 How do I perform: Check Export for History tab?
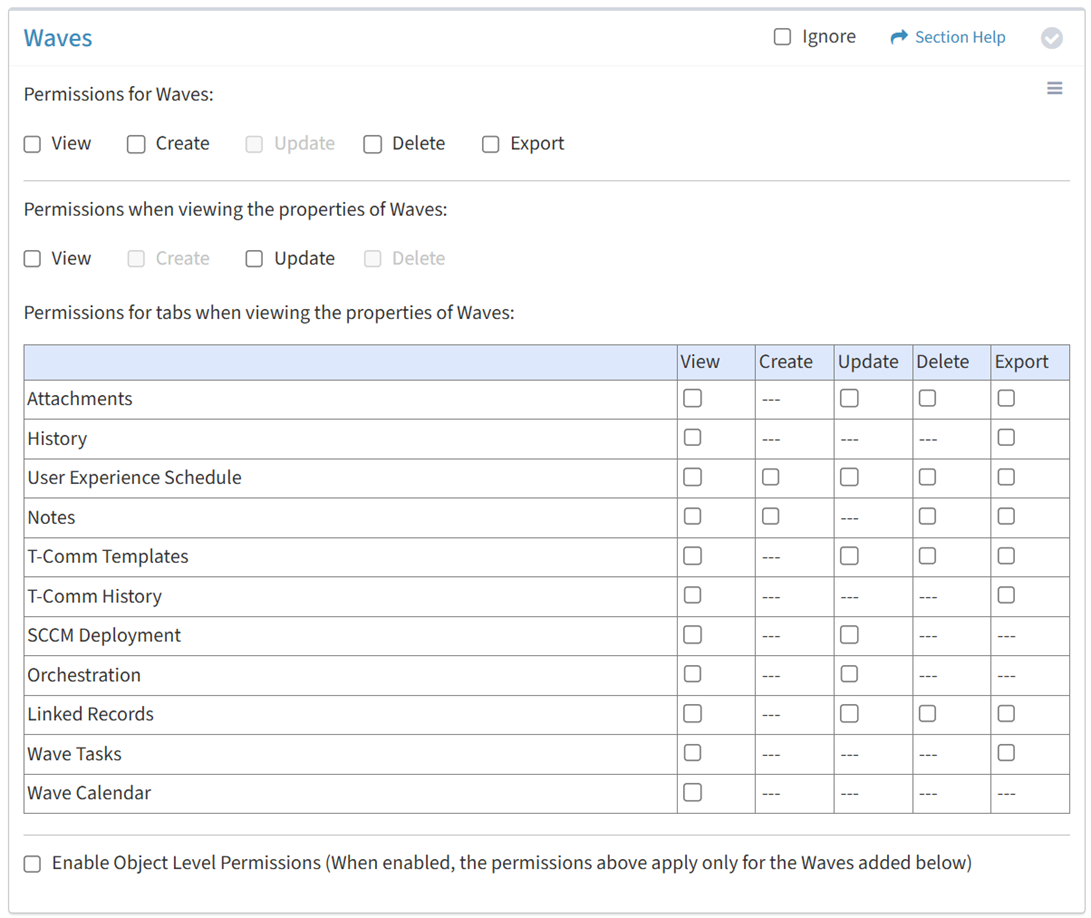point(1006,438)
